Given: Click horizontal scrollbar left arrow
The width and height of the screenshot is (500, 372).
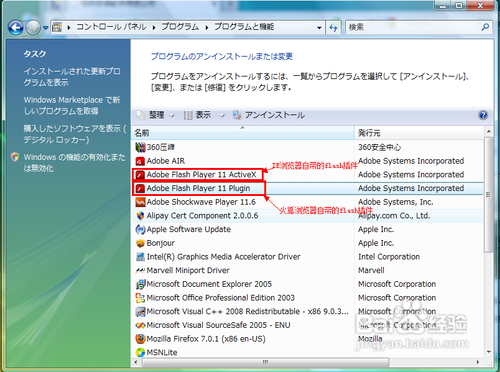Looking at the screenshot, I should pos(135,362).
